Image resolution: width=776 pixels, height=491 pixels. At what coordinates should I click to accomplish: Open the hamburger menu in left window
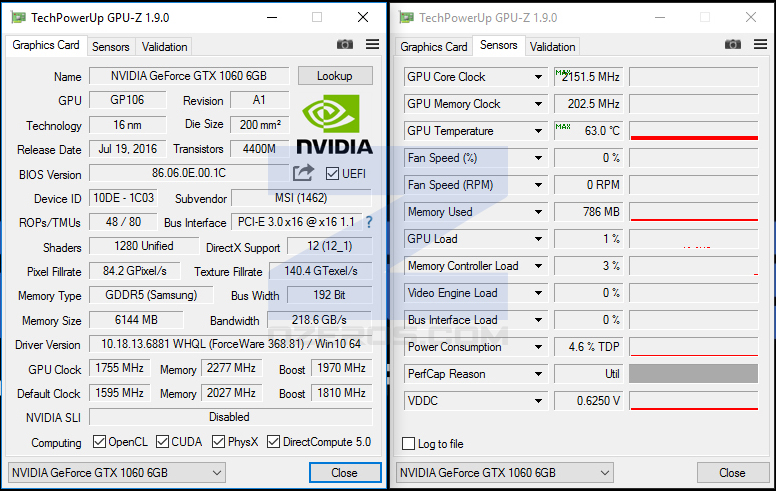(373, 45)
